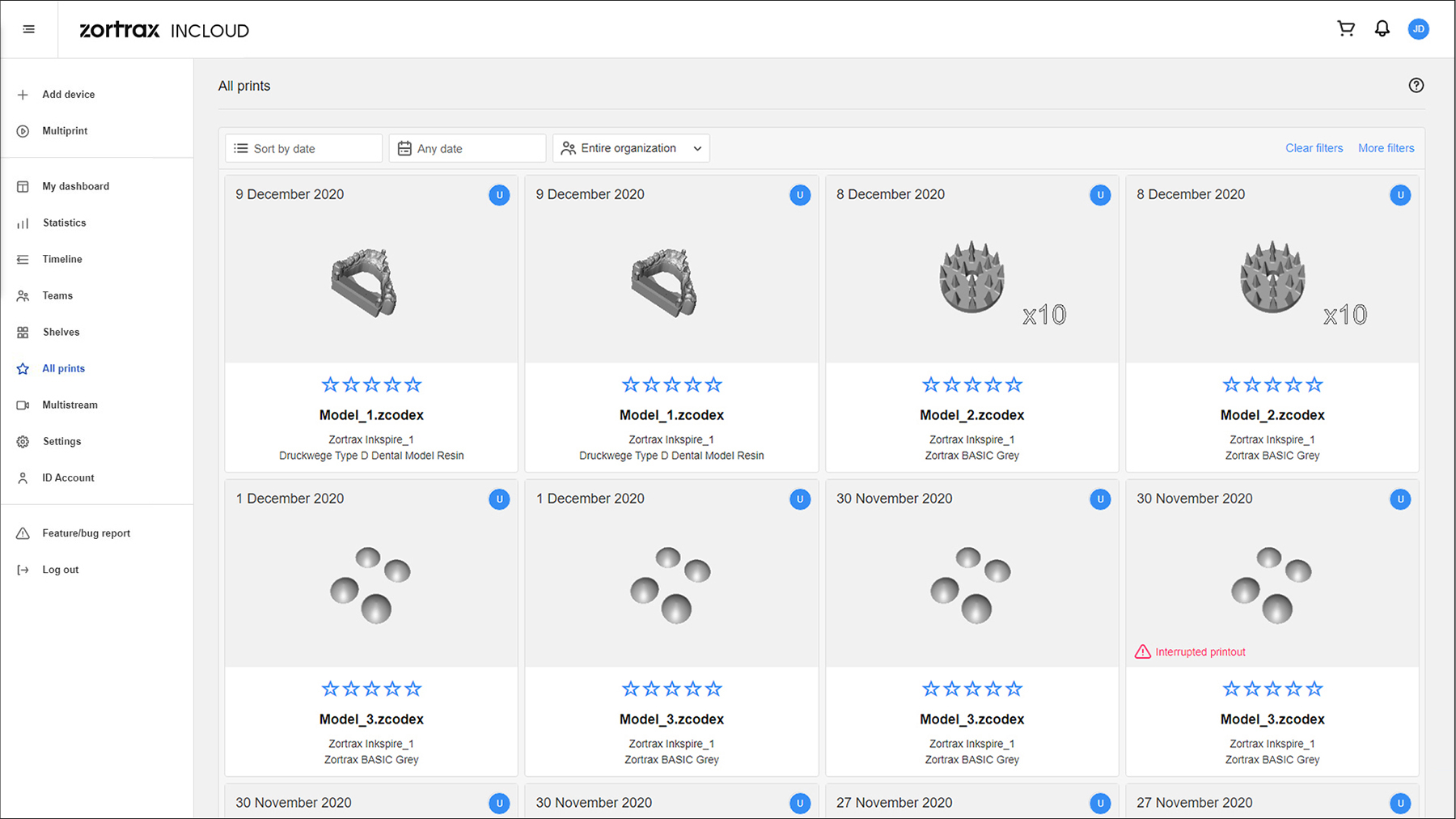The image size is (1456, 819).
Task: Go to the Statistics page
Action: tap(64, 223)
